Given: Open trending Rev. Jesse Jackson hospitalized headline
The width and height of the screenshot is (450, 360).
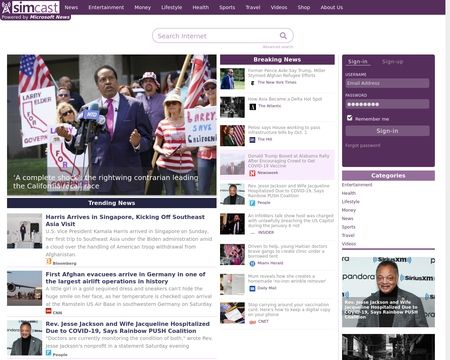Looking at the screenshot, I should (x=128, y=327).
